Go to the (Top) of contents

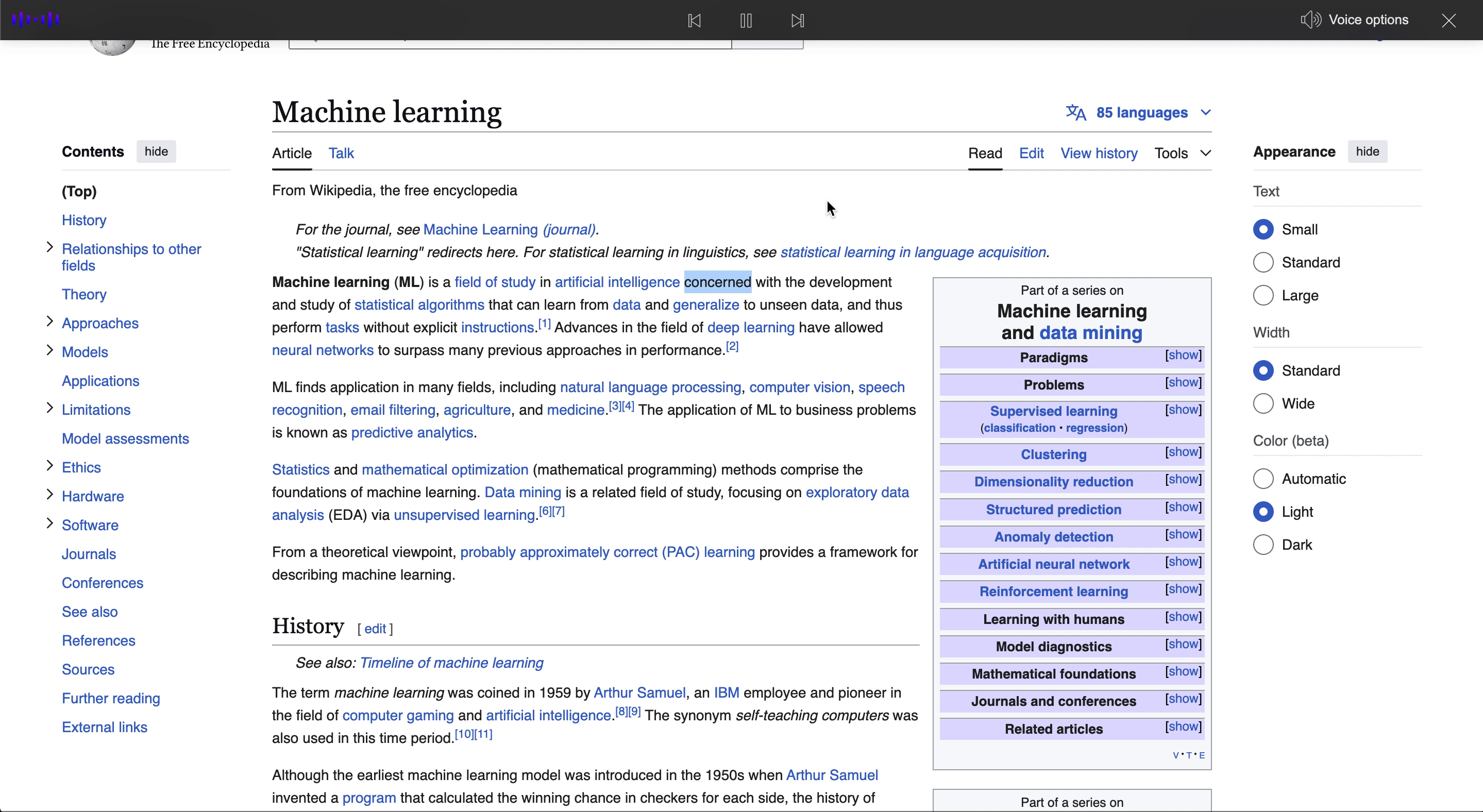point(79,191)
